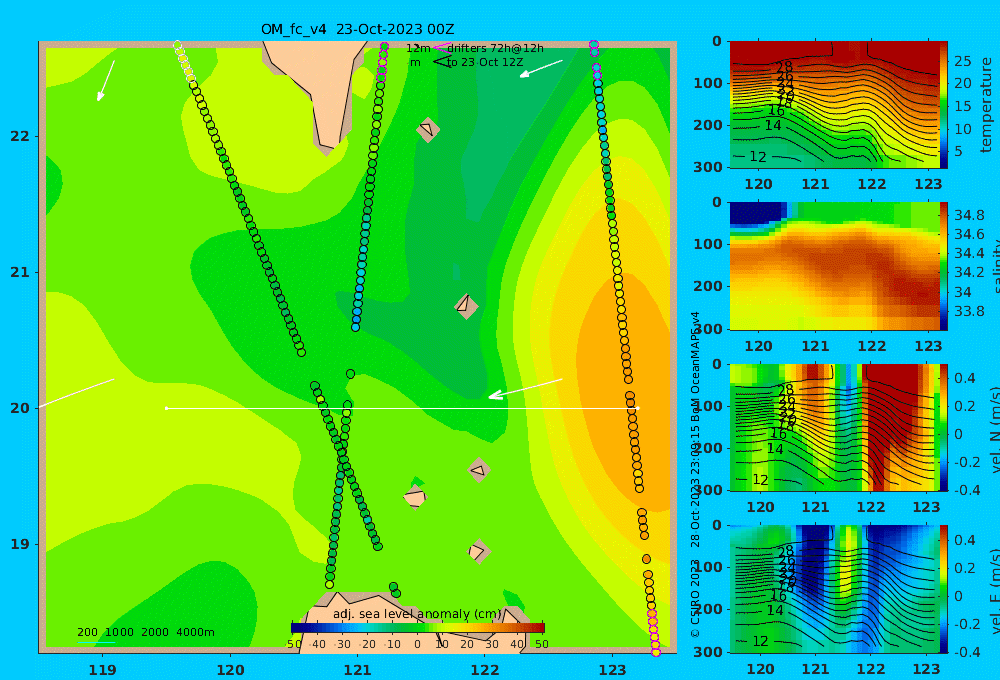Click the salinity colorbar

pos(944,266)
